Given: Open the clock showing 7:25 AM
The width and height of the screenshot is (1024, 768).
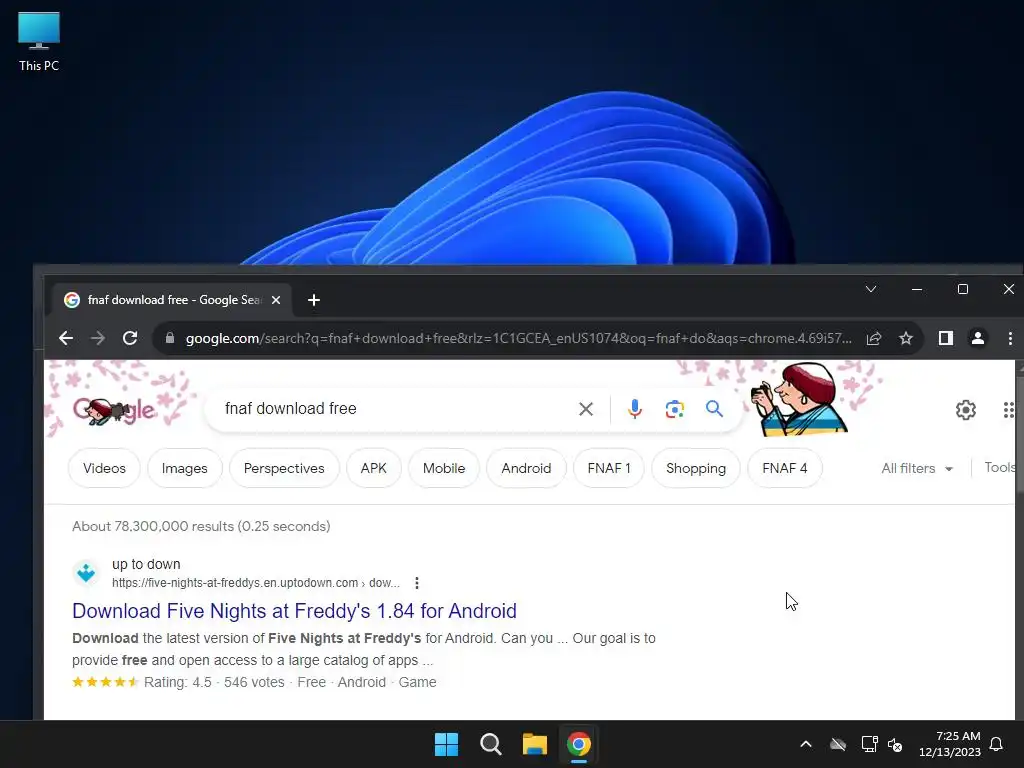Looking at the screenshot, I should (950, 744).
